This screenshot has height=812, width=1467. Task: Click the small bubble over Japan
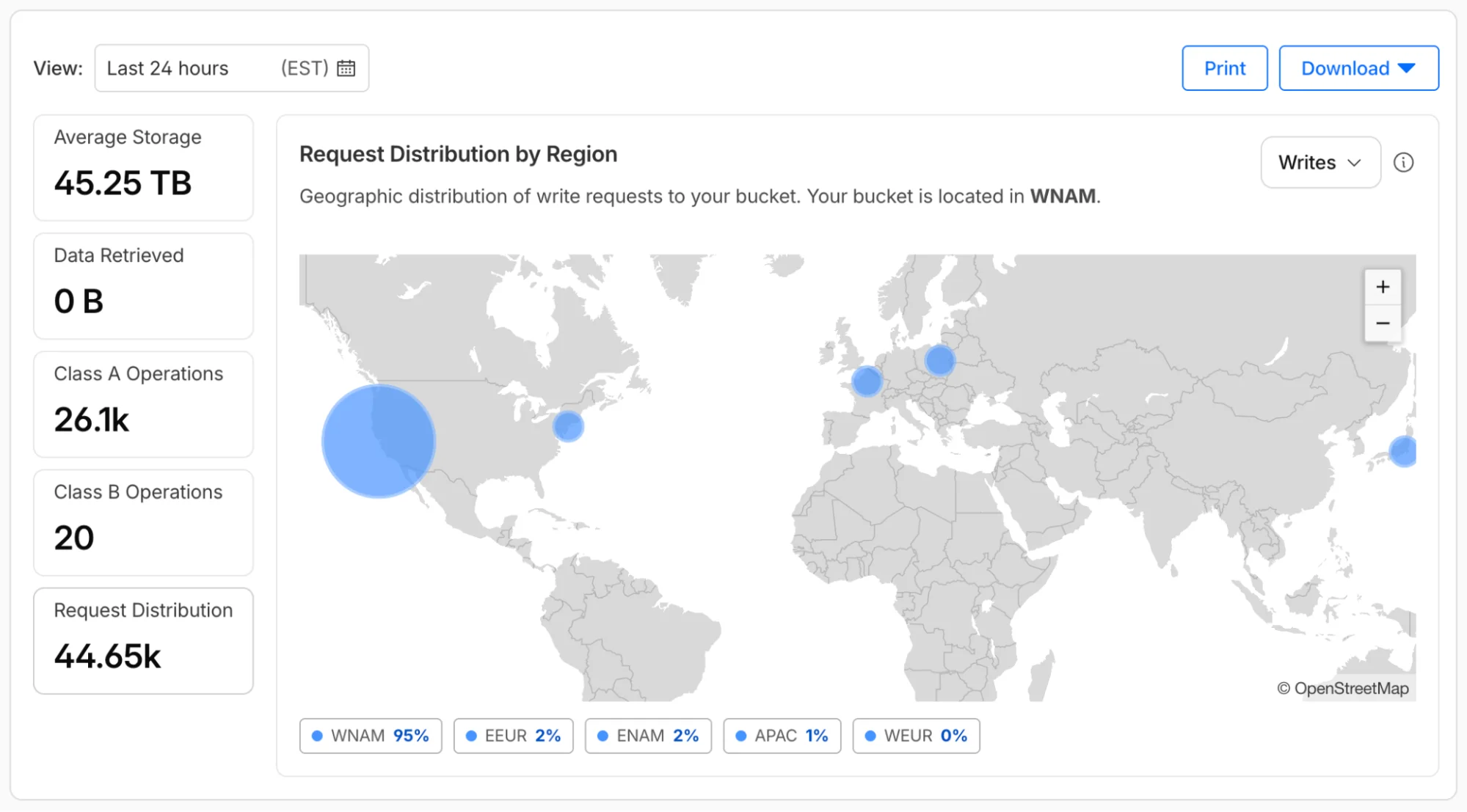1403,453
